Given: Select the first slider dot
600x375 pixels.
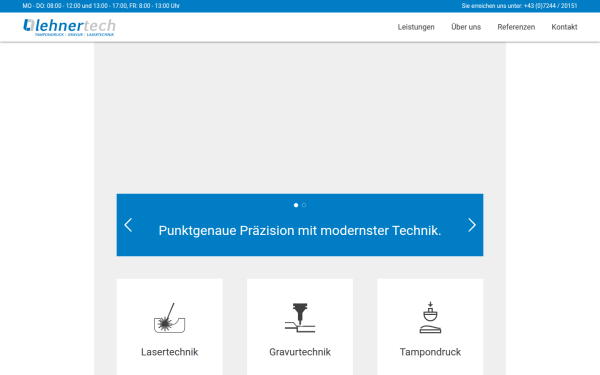Looking at the screenshot, I should 296,205.
